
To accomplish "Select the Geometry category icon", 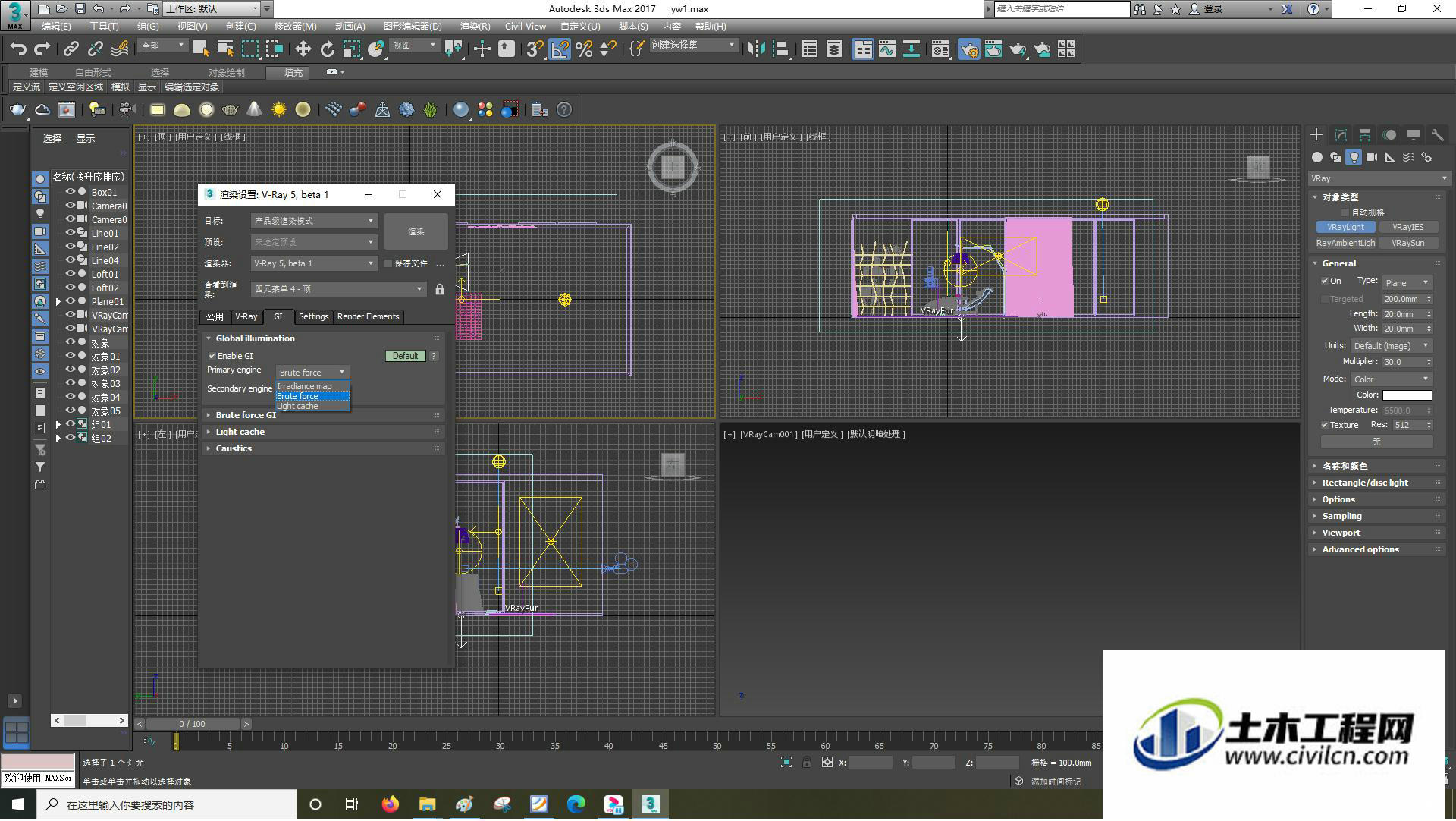I will click(1317, 157).
